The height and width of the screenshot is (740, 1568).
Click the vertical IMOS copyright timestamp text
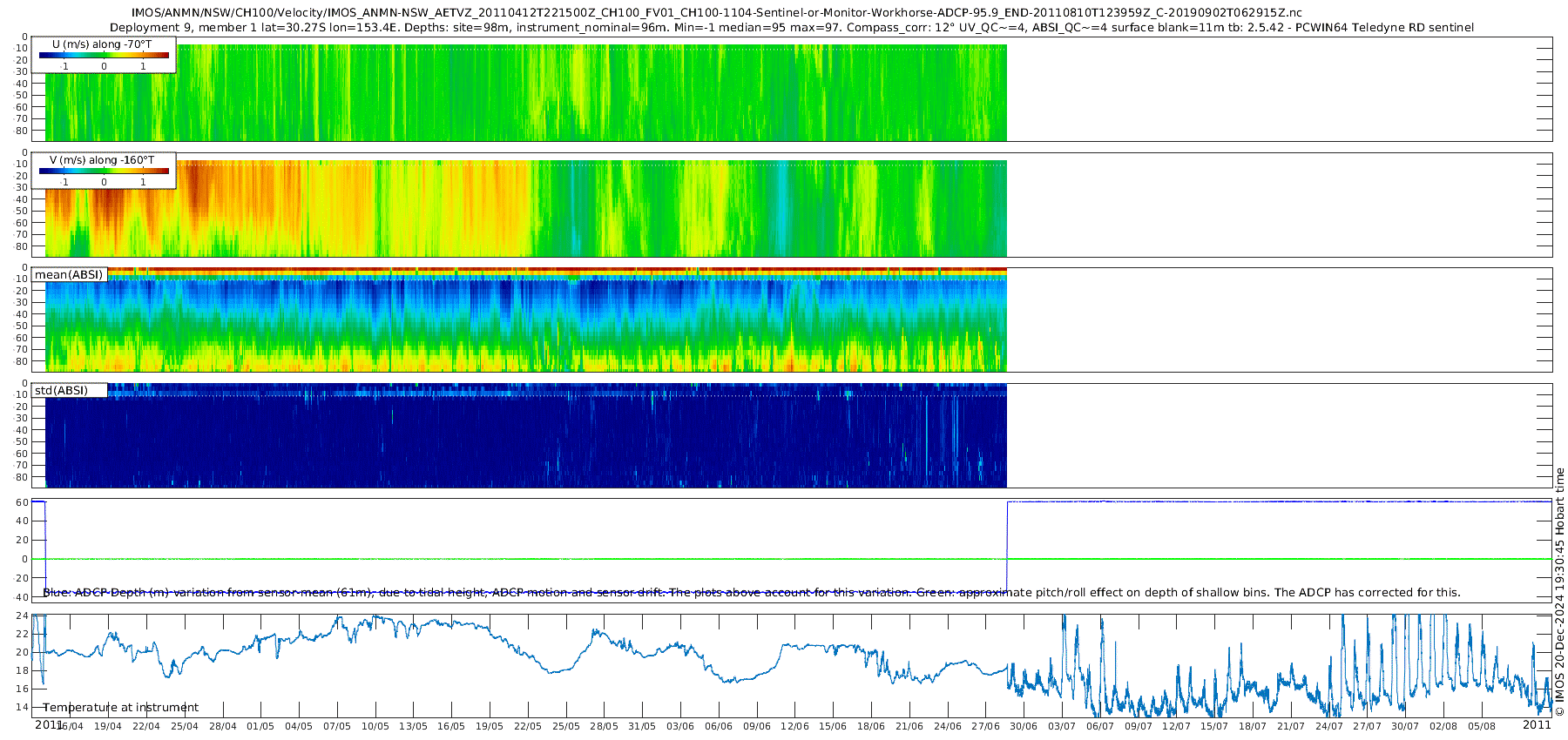click(1559, 592)
